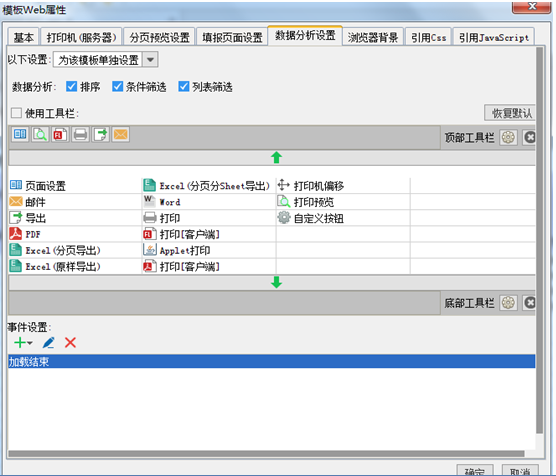Image resolution: width=556 pixels, height=476 pixels.
Task: Clear the bottom toolbar with its X icon
Action: pyautogui.click(x=529, y=303)
